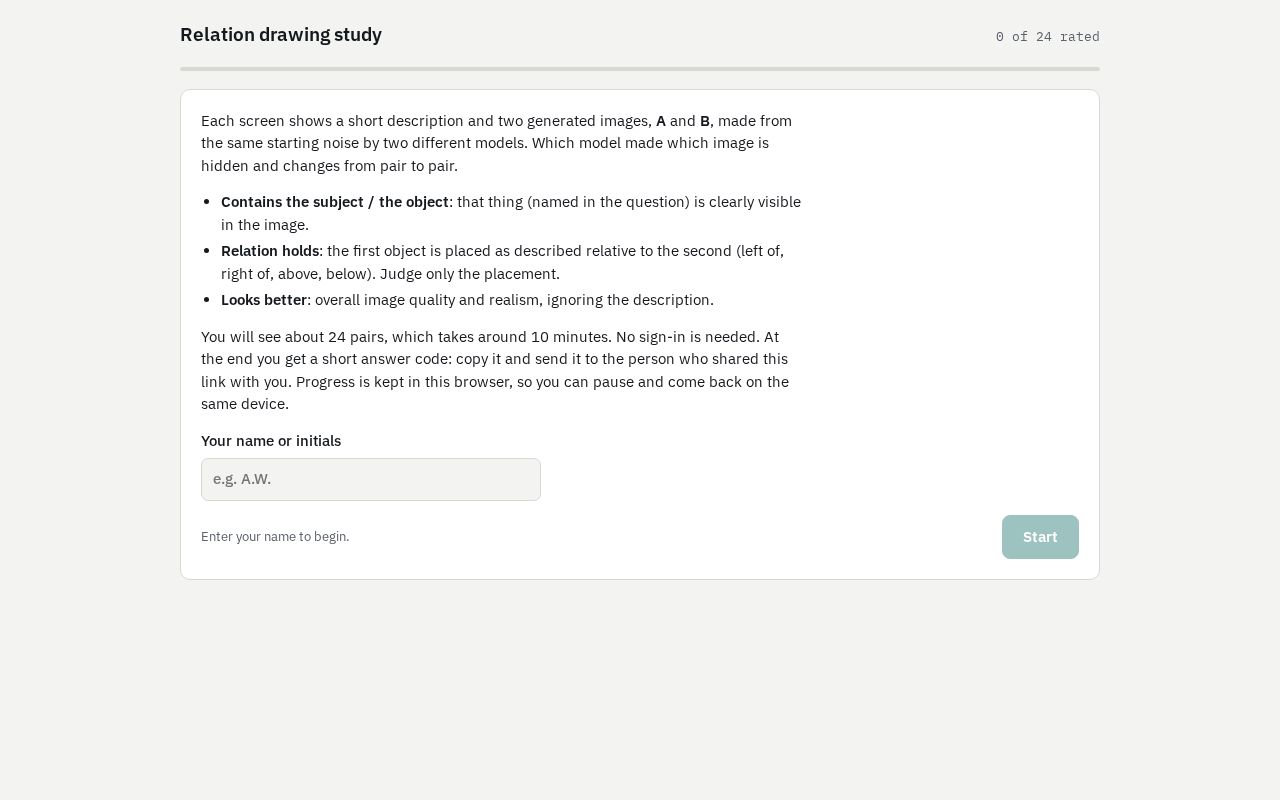1280x800 pixels.
Task: Click the "0 of 24 rated" counter
Action: 1047,37
